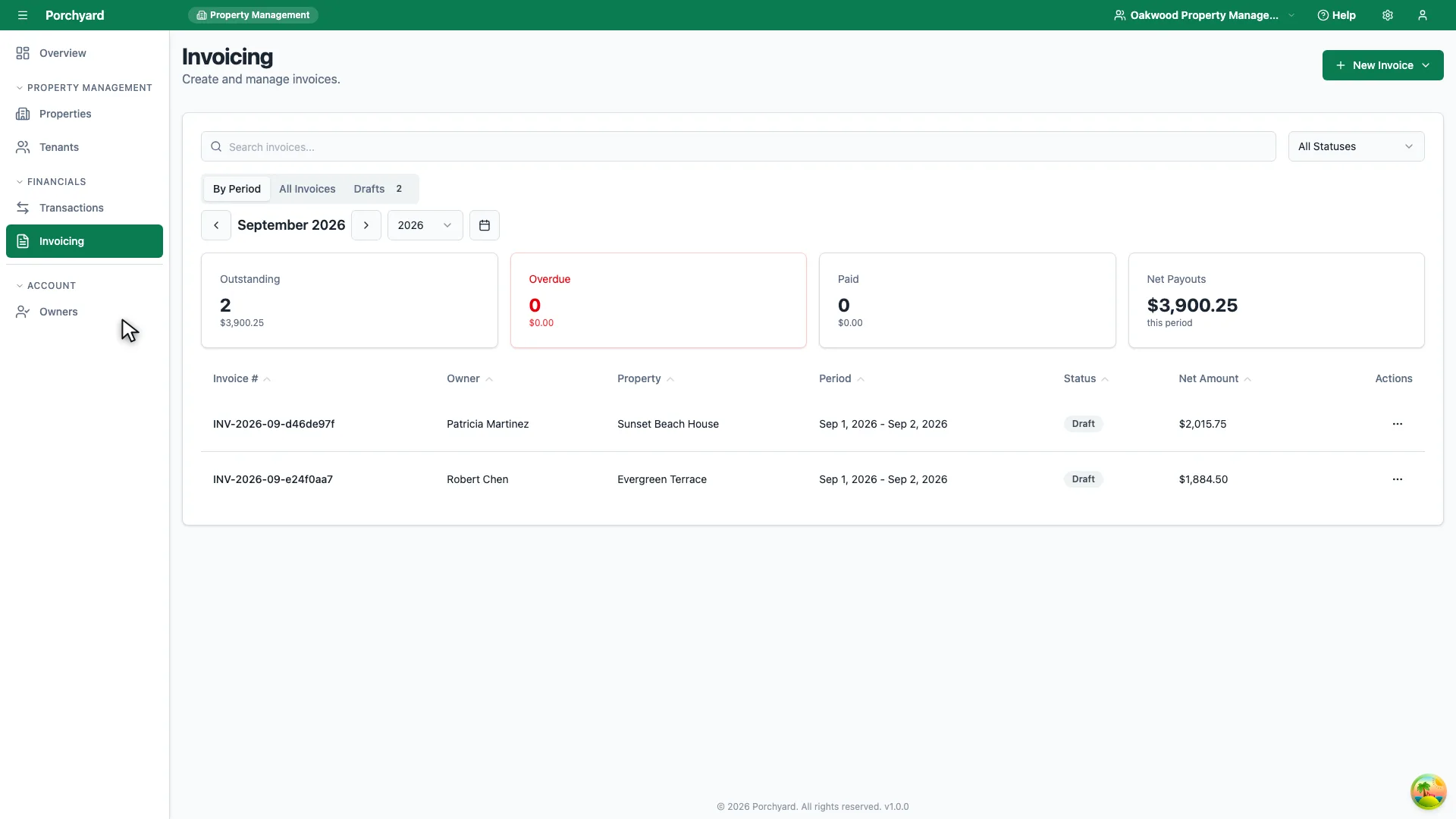Collapse the Financials section

point(51,182)
